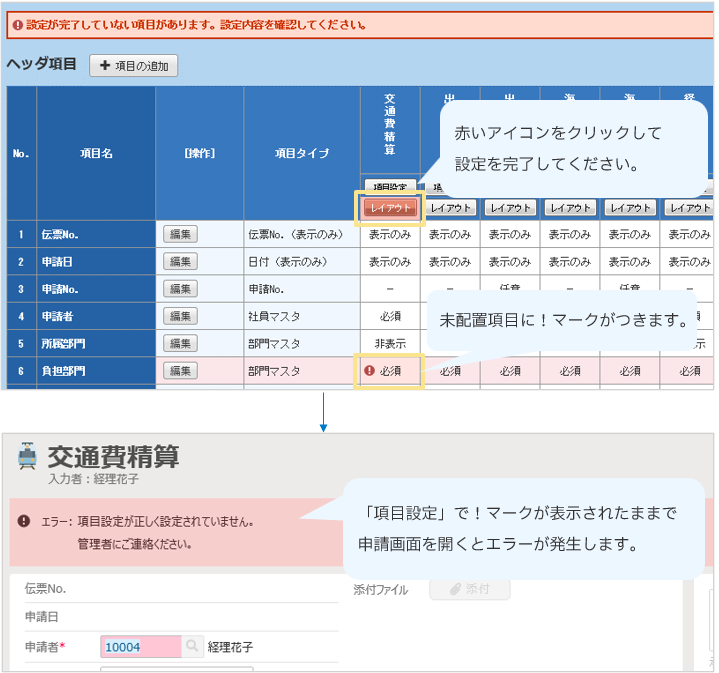This screenshot has height=673, width=719.
Task: Click the magnifier search icon next to 申請者 field
Action: (x=192, y=647)
